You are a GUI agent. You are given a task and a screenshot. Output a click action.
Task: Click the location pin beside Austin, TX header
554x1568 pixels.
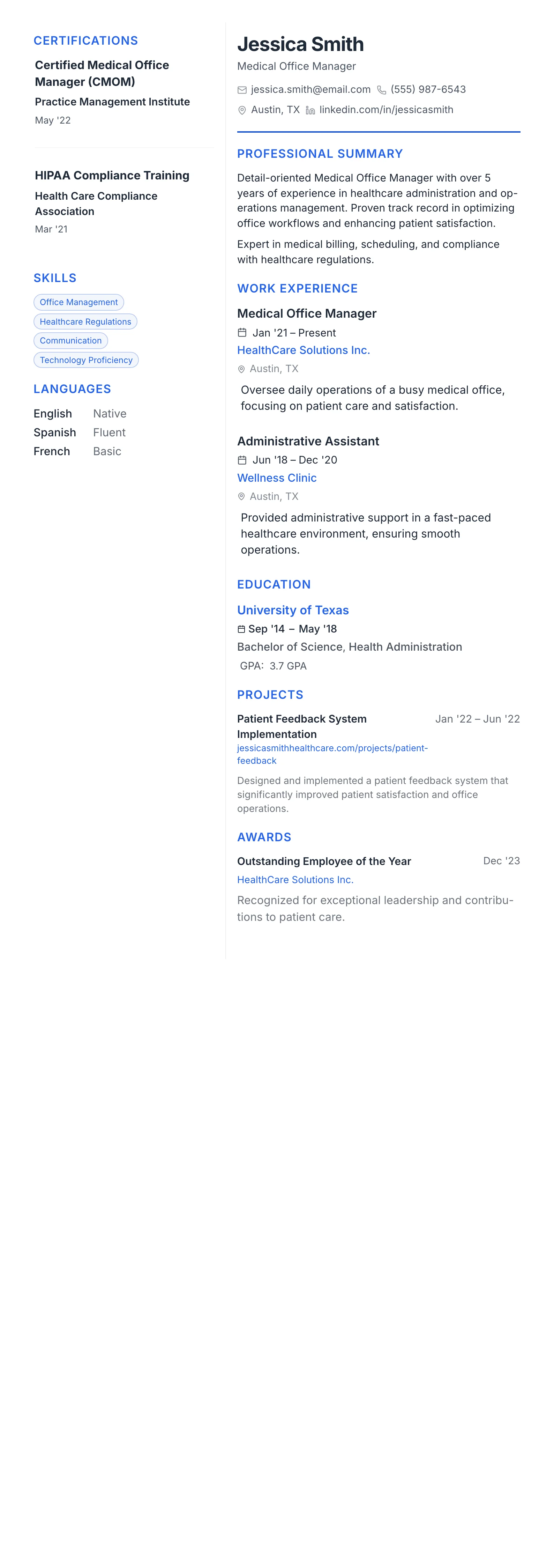pos(242,110)
